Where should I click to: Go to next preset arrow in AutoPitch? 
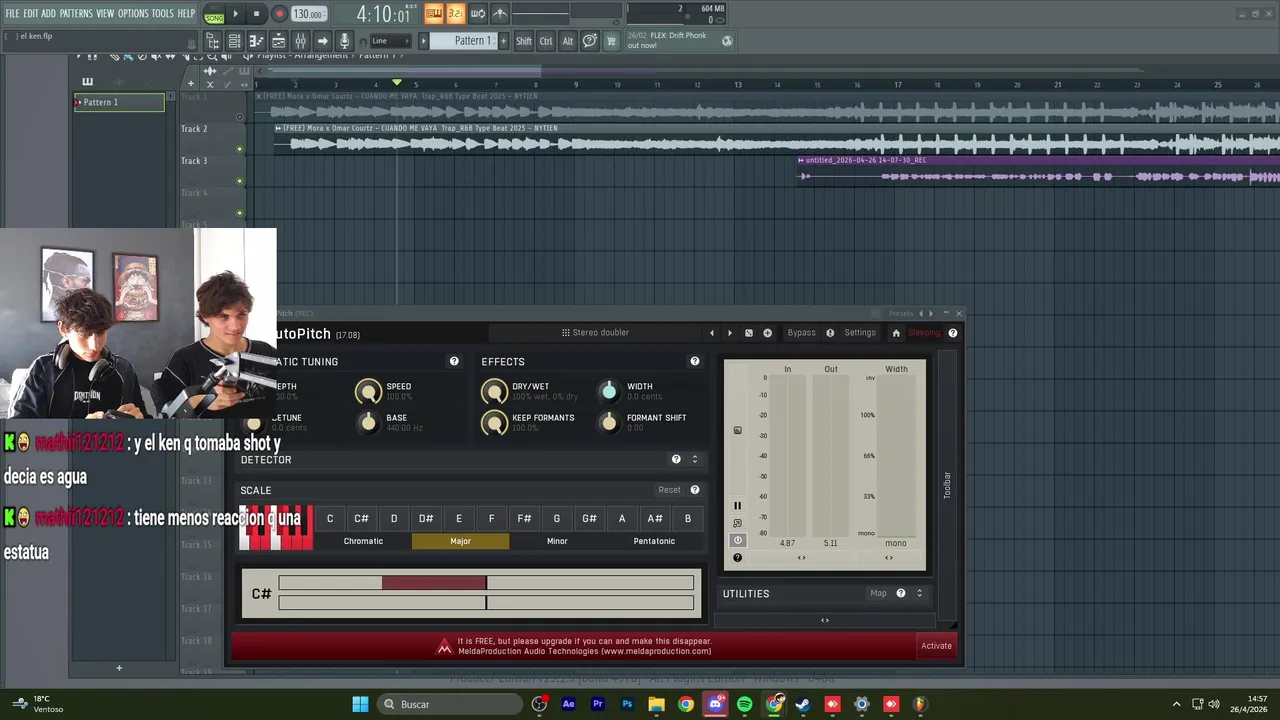click(730, 333)
